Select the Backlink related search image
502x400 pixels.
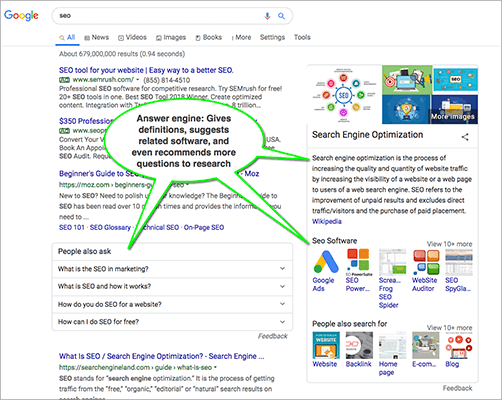click(x=359, y=345)
